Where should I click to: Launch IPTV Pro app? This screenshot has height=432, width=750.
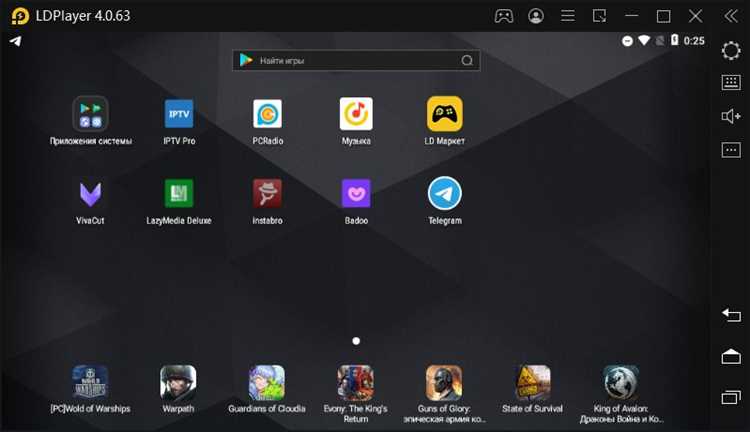click(x=179, y=114)
